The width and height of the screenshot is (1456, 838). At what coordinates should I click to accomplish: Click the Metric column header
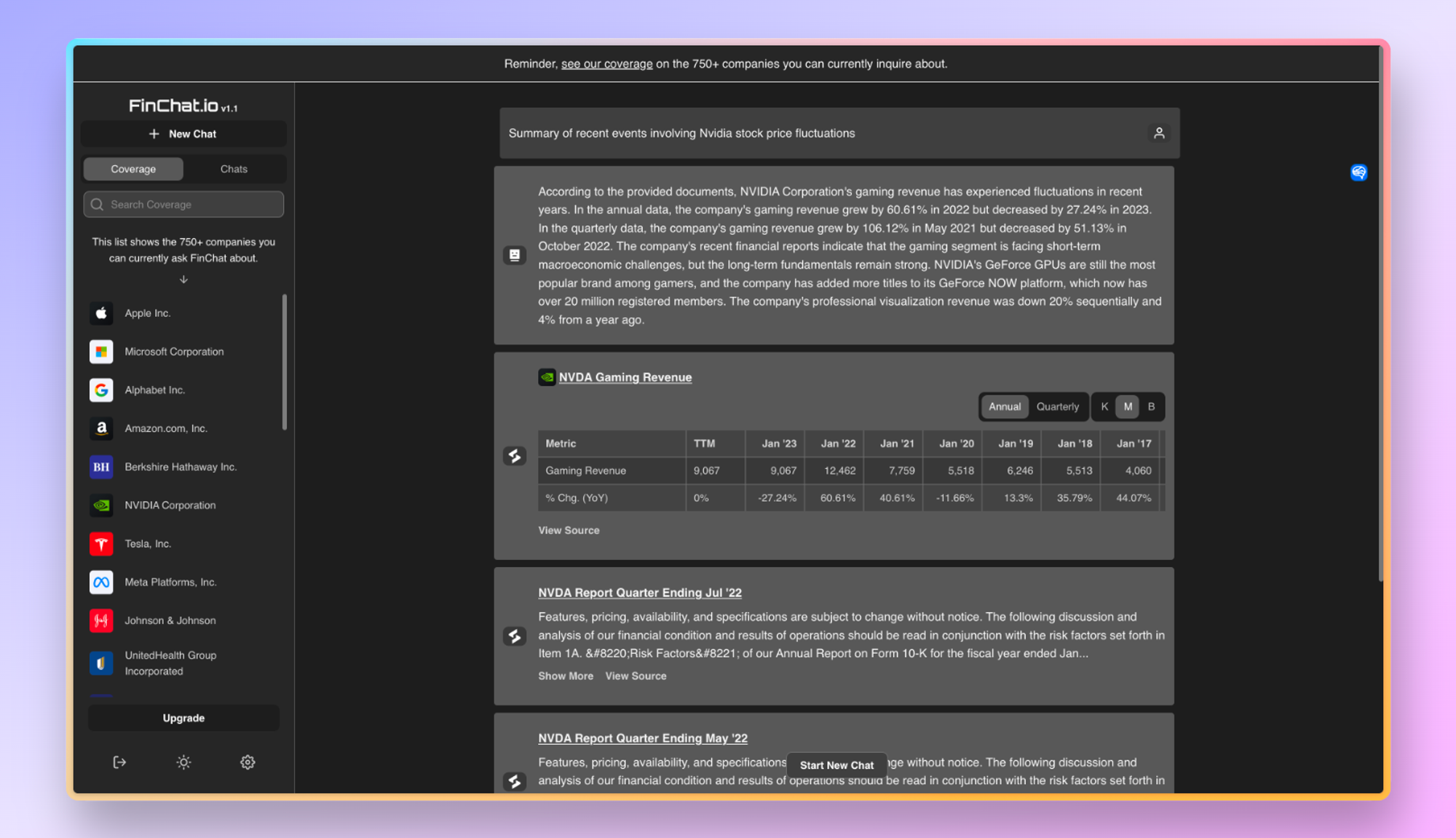(x=612, y=443)
